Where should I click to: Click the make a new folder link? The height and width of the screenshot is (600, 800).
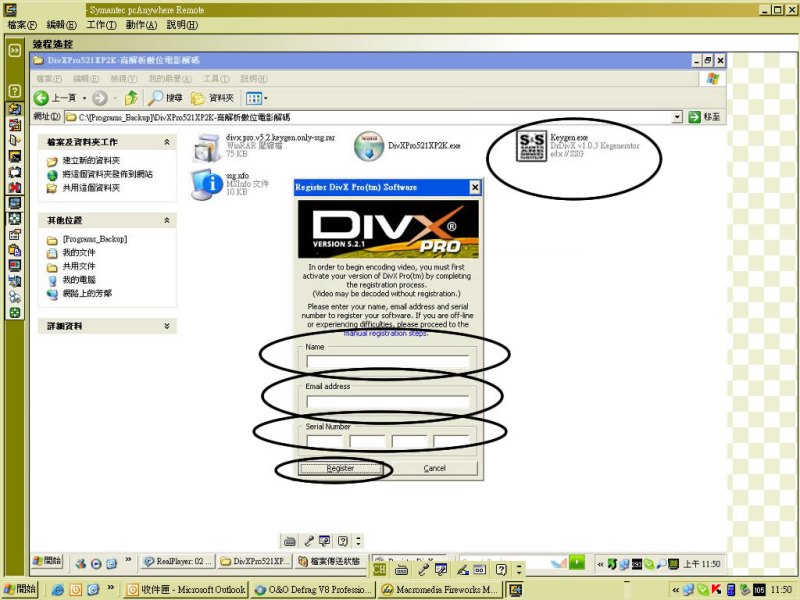point(91,161)
